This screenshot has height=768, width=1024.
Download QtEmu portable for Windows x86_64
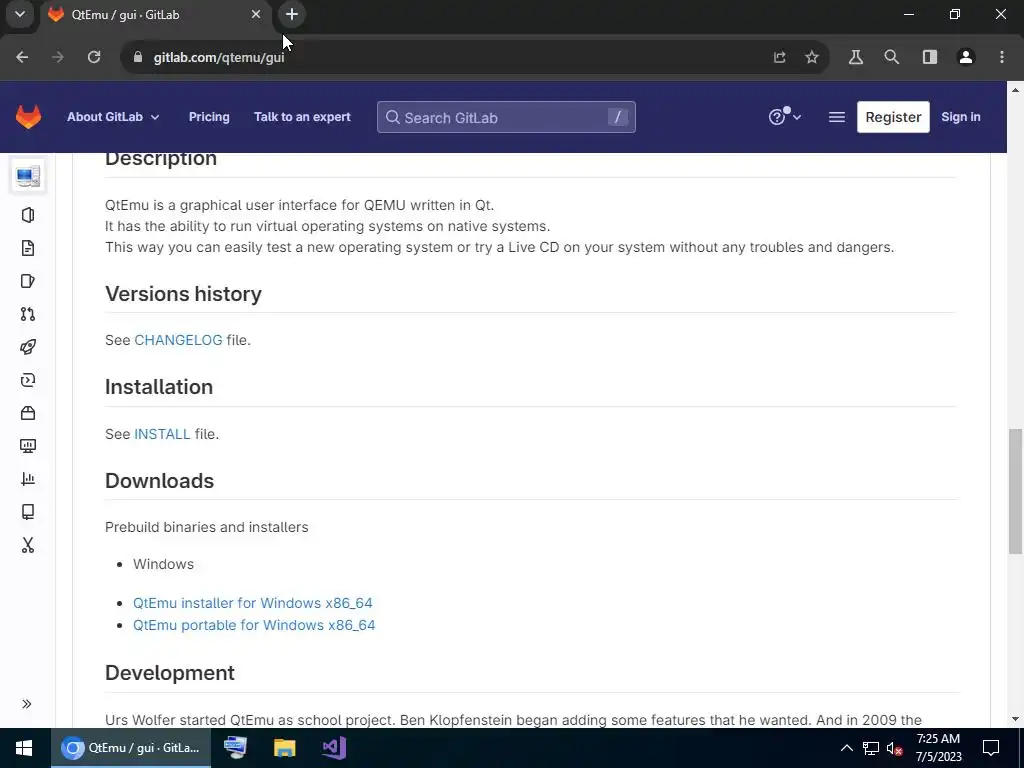pos(254,625)
